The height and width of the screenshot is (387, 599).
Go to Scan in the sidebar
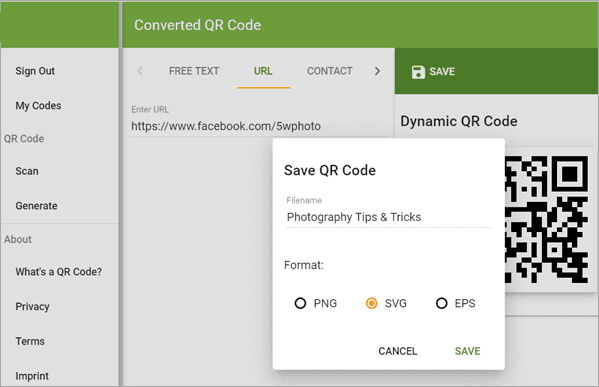[x=27, y=171]
